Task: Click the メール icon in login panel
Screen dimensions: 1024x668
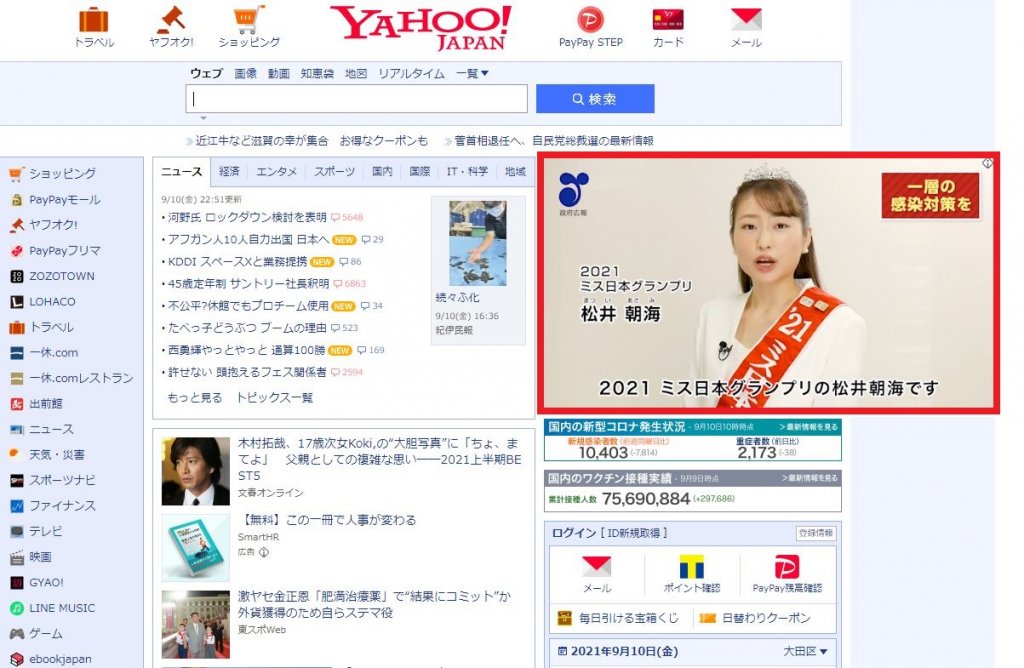Action: point(596,567)
